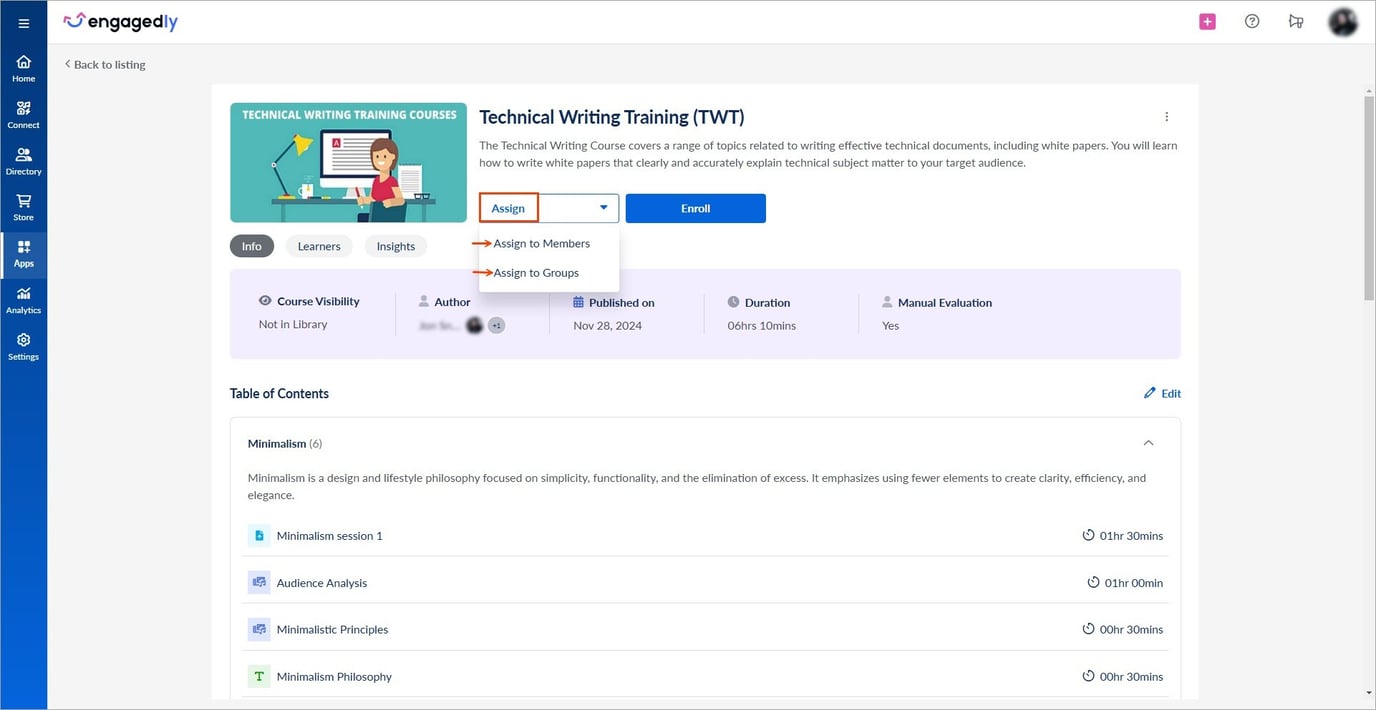Open Analytics from the sidebar
This screenshot has height=710, width=1376.
coord(24,300)
